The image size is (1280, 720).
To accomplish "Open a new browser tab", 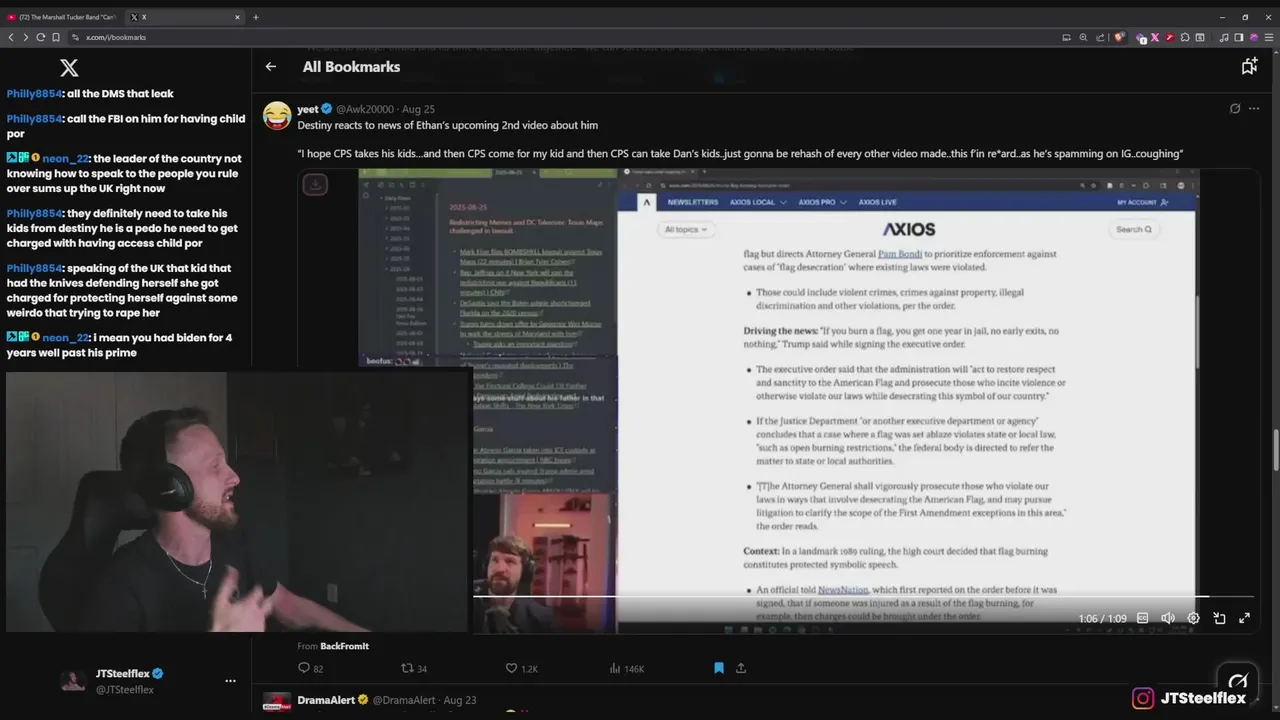I will pyautogui.click(x=256, y=17).
